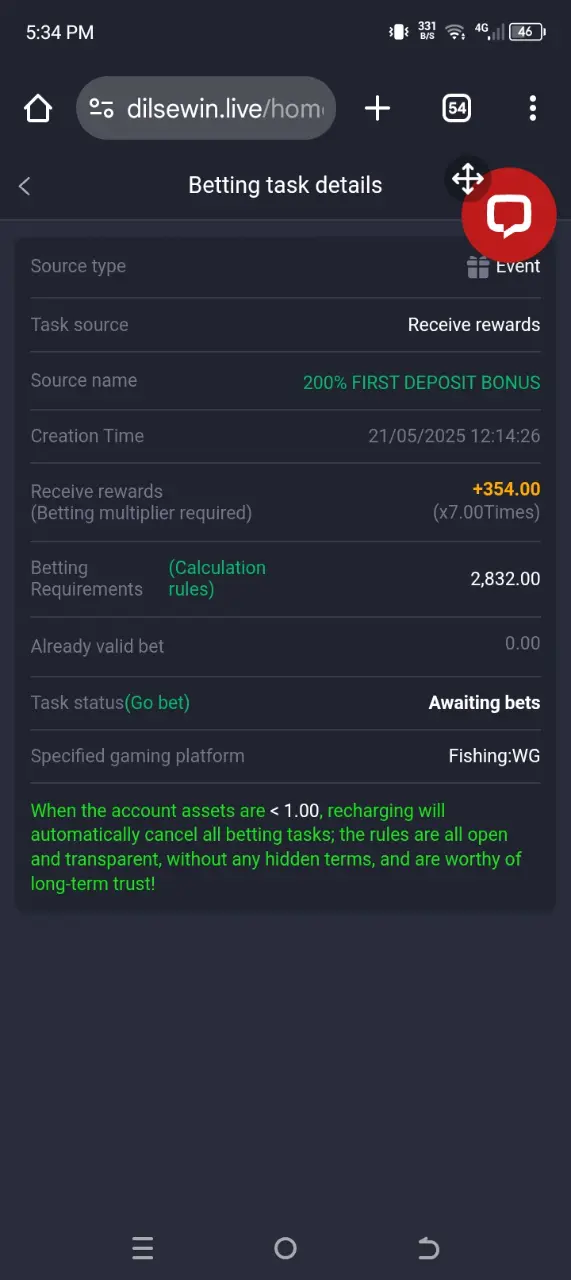Open the Calculation rules link
571x1280 pixels.
click(x=217, y=578)
